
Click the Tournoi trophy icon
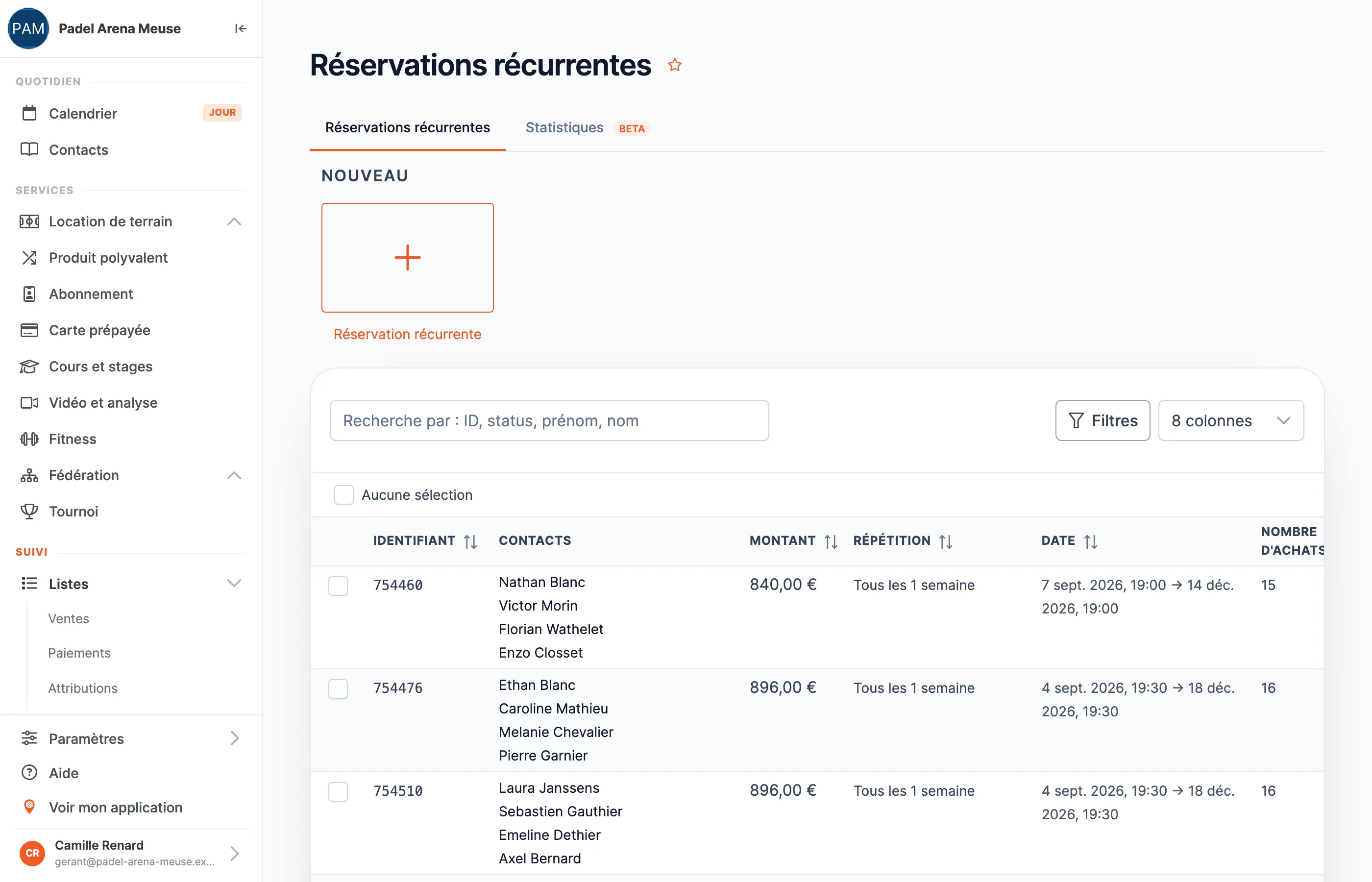coord(29,512)
